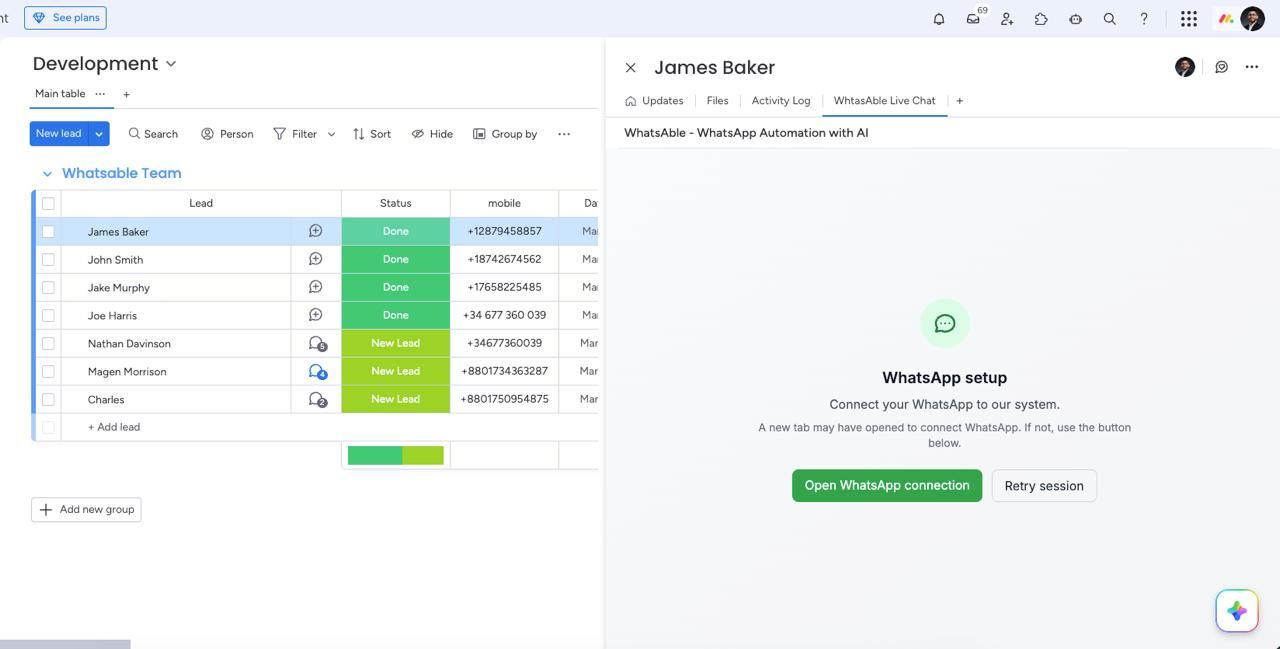Open John Smith's update conversation icon
This screenshot has height=649, width=1280.
click(x=315, y=259)
